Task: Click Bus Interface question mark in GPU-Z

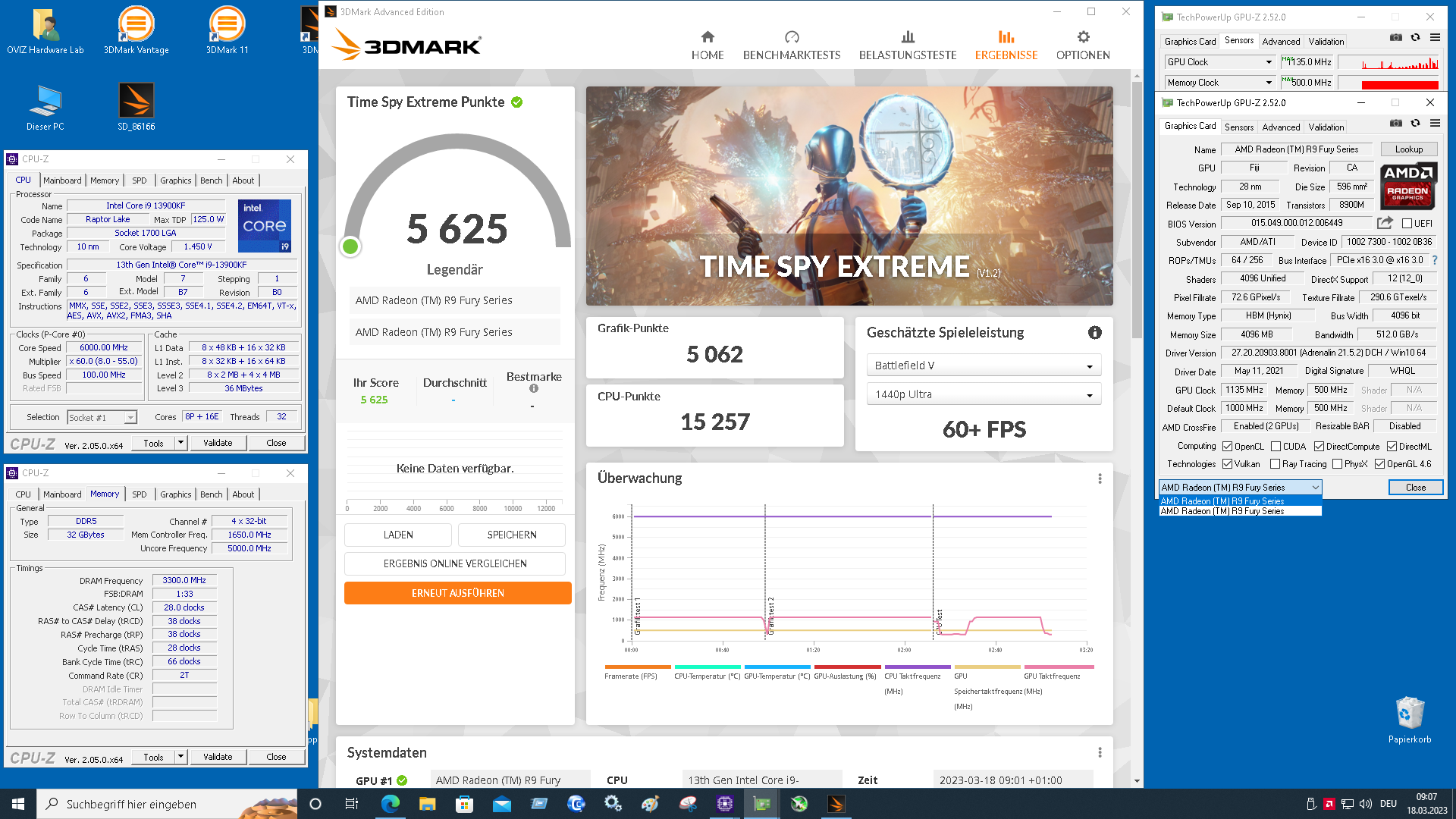Action: pyautogui.click(x=1435, y=260)
